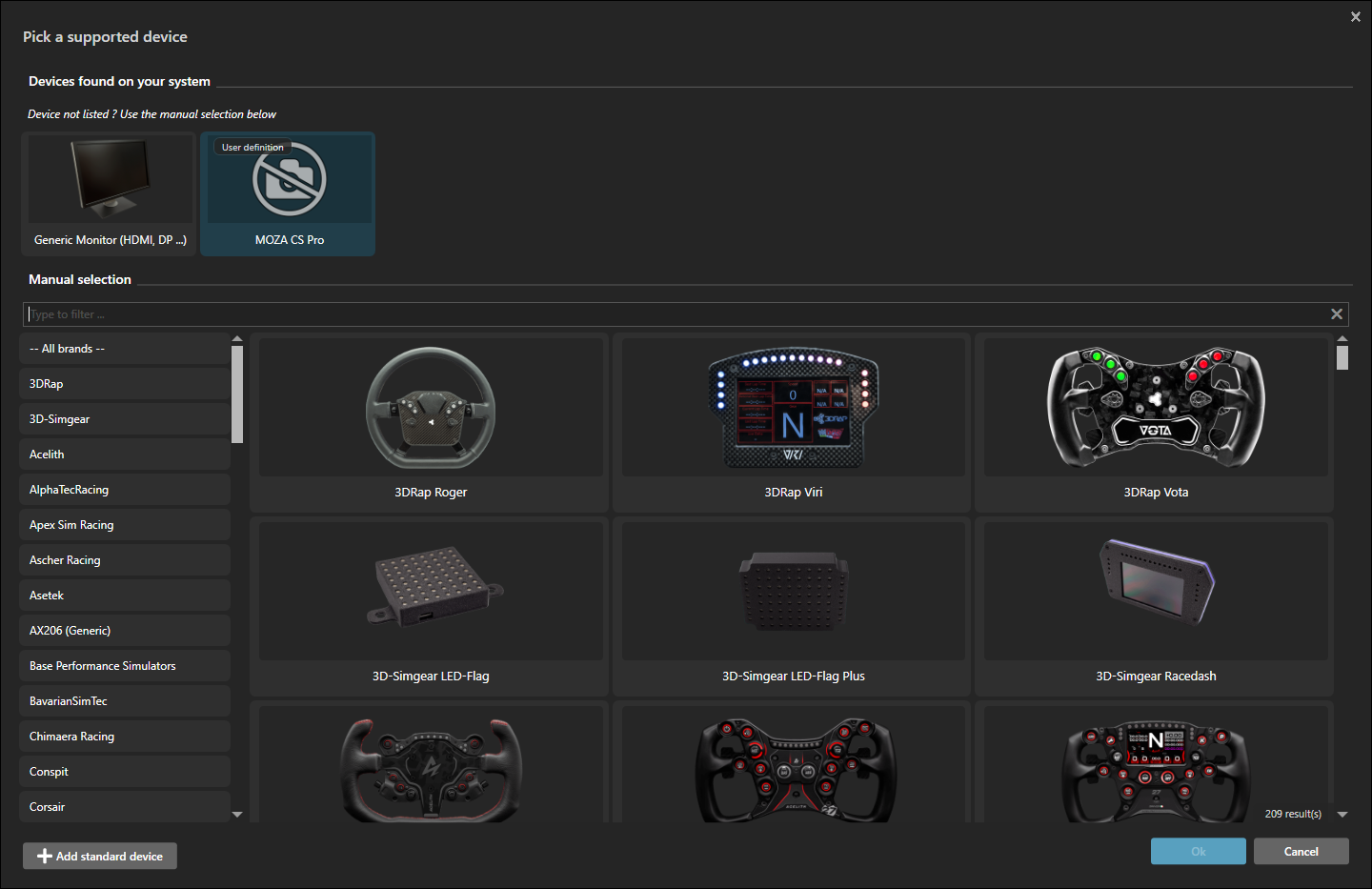Filter by 3D-Simgear brand
Image resolution: width=1372 pixels, height=889 pixels.
125,419
